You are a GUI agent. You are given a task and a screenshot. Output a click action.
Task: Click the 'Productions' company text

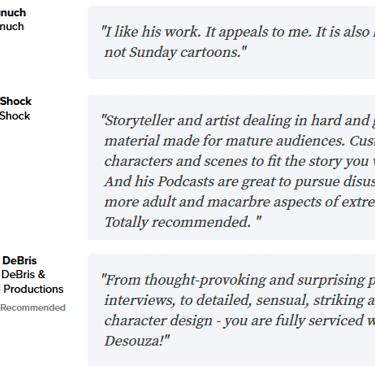(33, 289)
